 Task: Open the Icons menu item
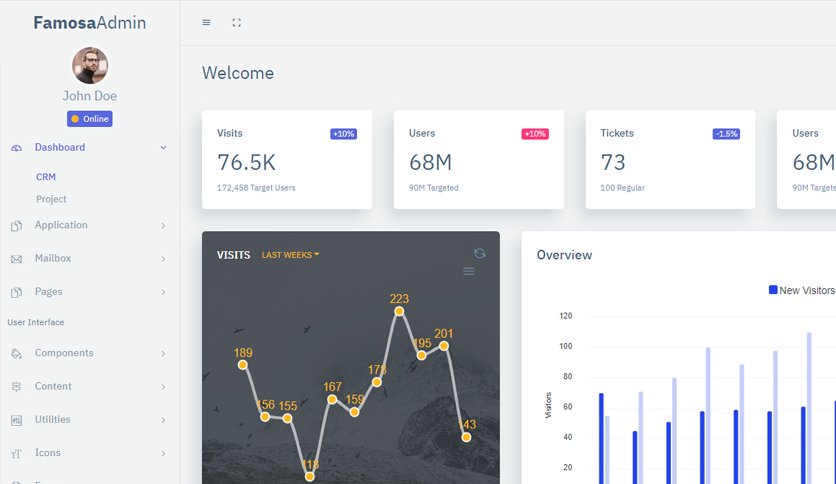point(47,453)
